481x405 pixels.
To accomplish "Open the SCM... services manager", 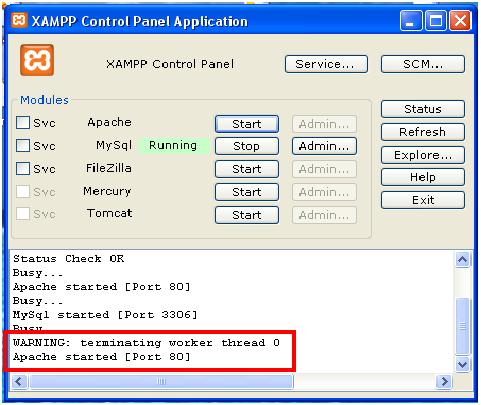I will [423, 64].
